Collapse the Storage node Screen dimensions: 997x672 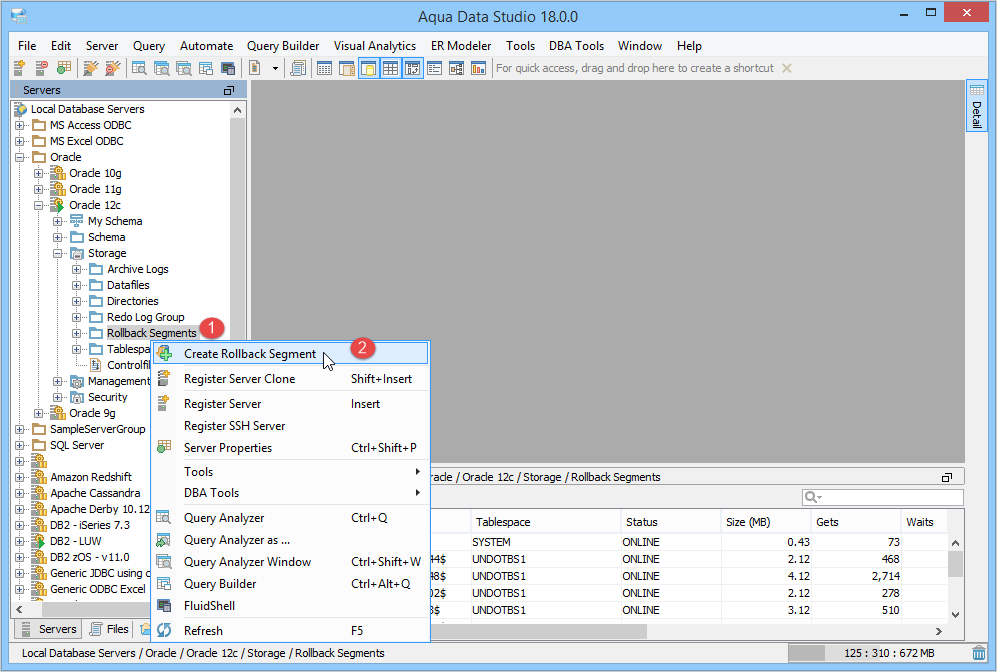click(58, 253)
